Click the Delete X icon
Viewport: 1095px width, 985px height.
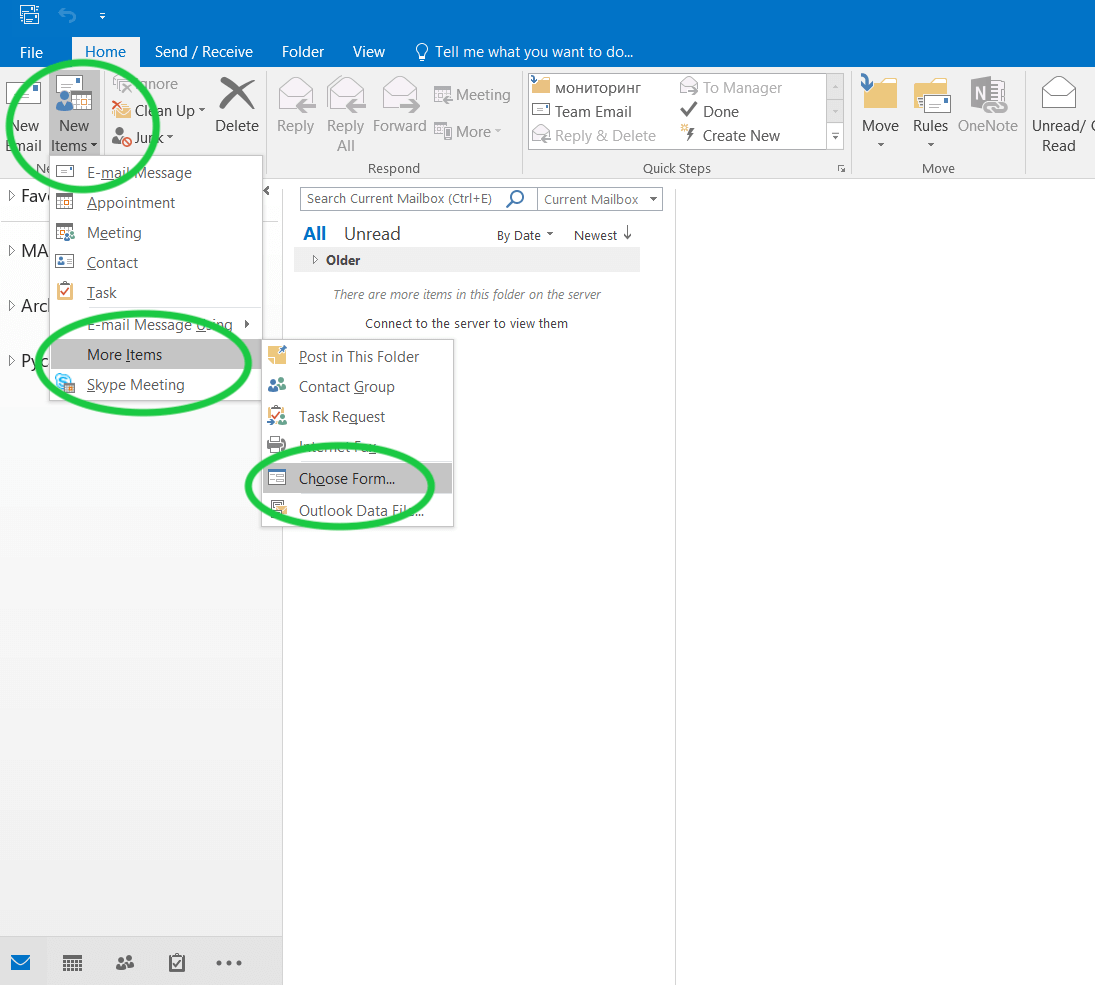click(x=237, y=94)
